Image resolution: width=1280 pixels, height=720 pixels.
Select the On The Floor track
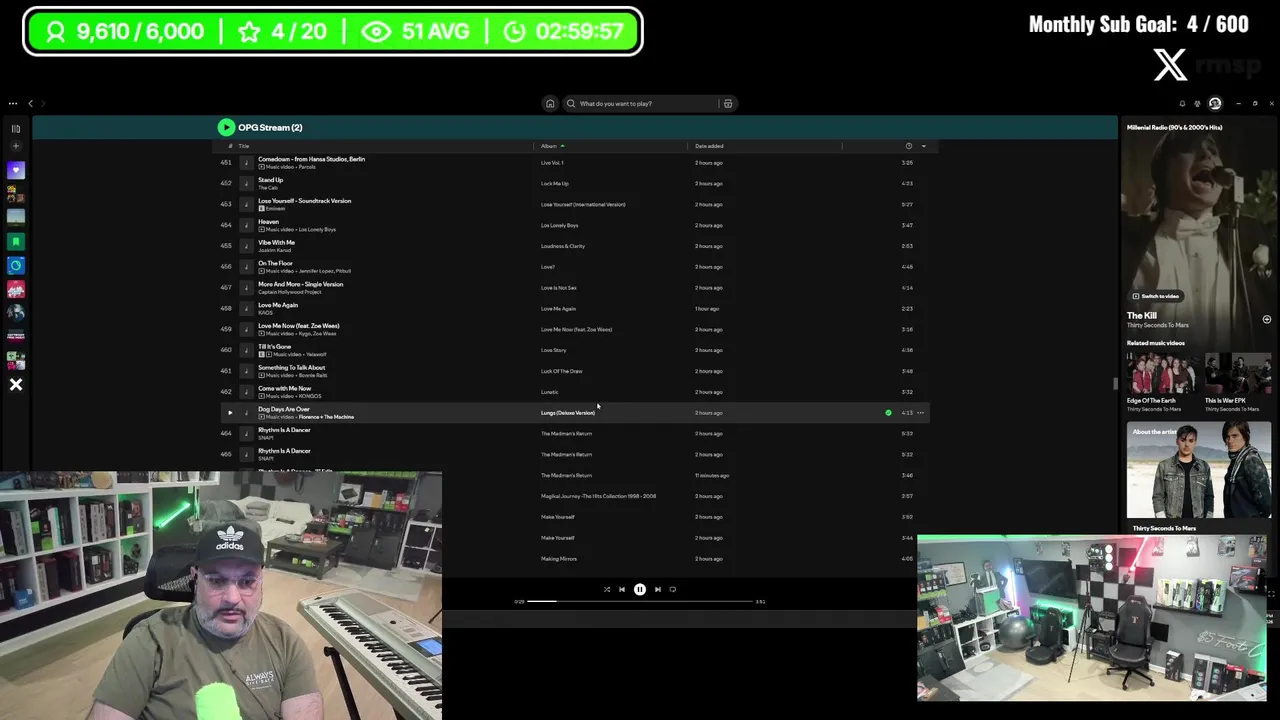pyautogui.click(x=275, y=263)
